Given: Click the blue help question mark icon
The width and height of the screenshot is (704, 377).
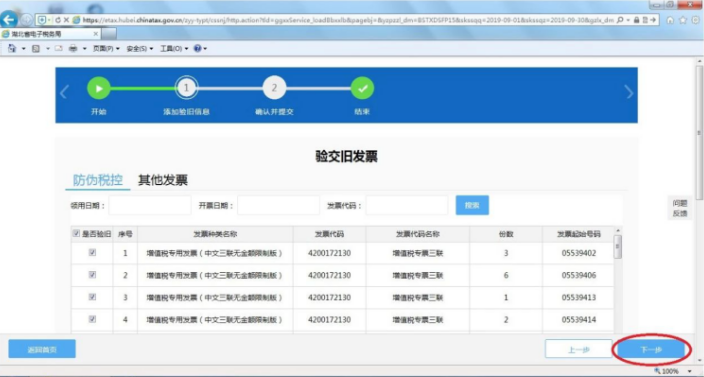Looking at the screenshot, I should (197, 48).
